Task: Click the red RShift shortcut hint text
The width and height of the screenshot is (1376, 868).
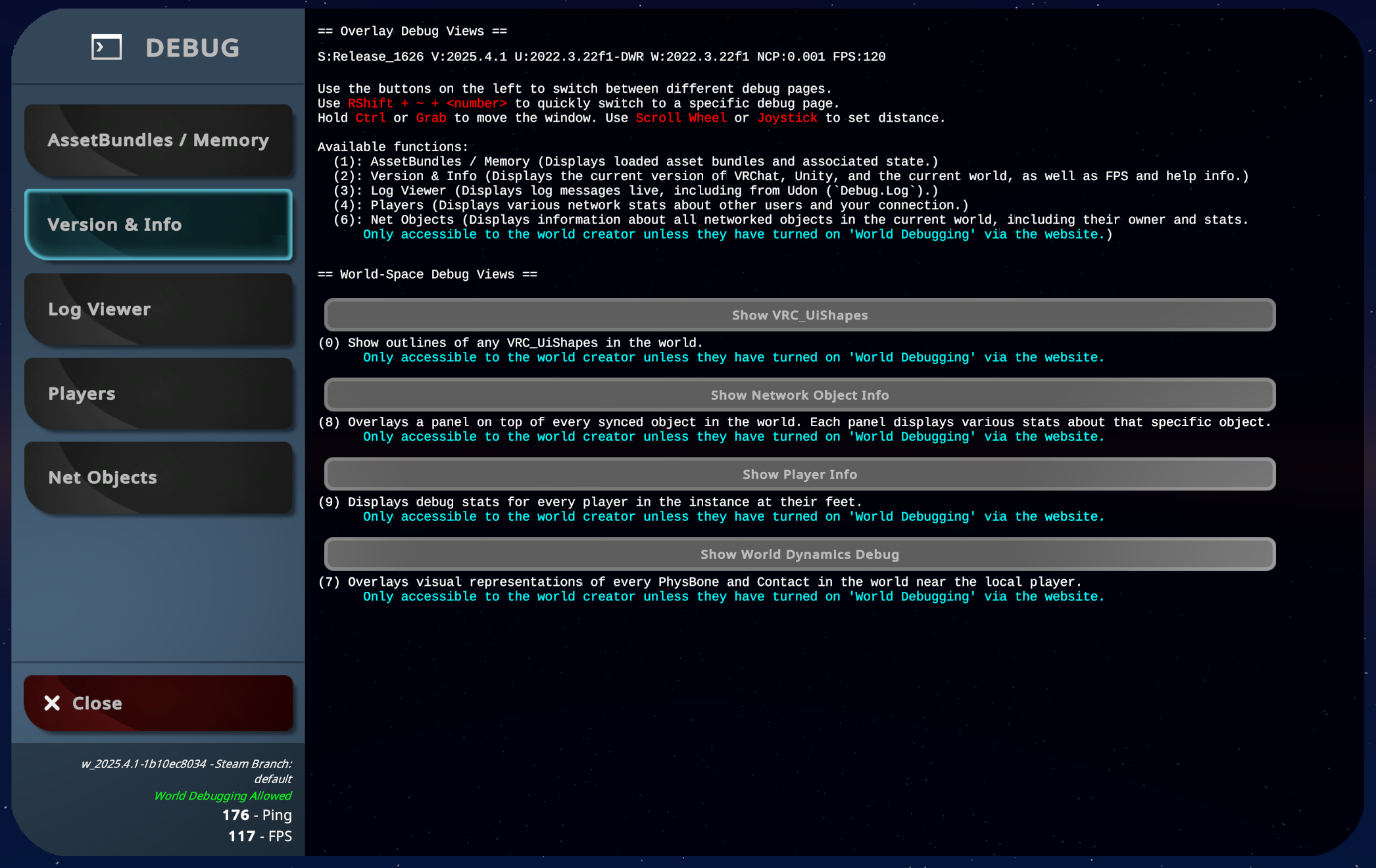Action: click(370, 103)
